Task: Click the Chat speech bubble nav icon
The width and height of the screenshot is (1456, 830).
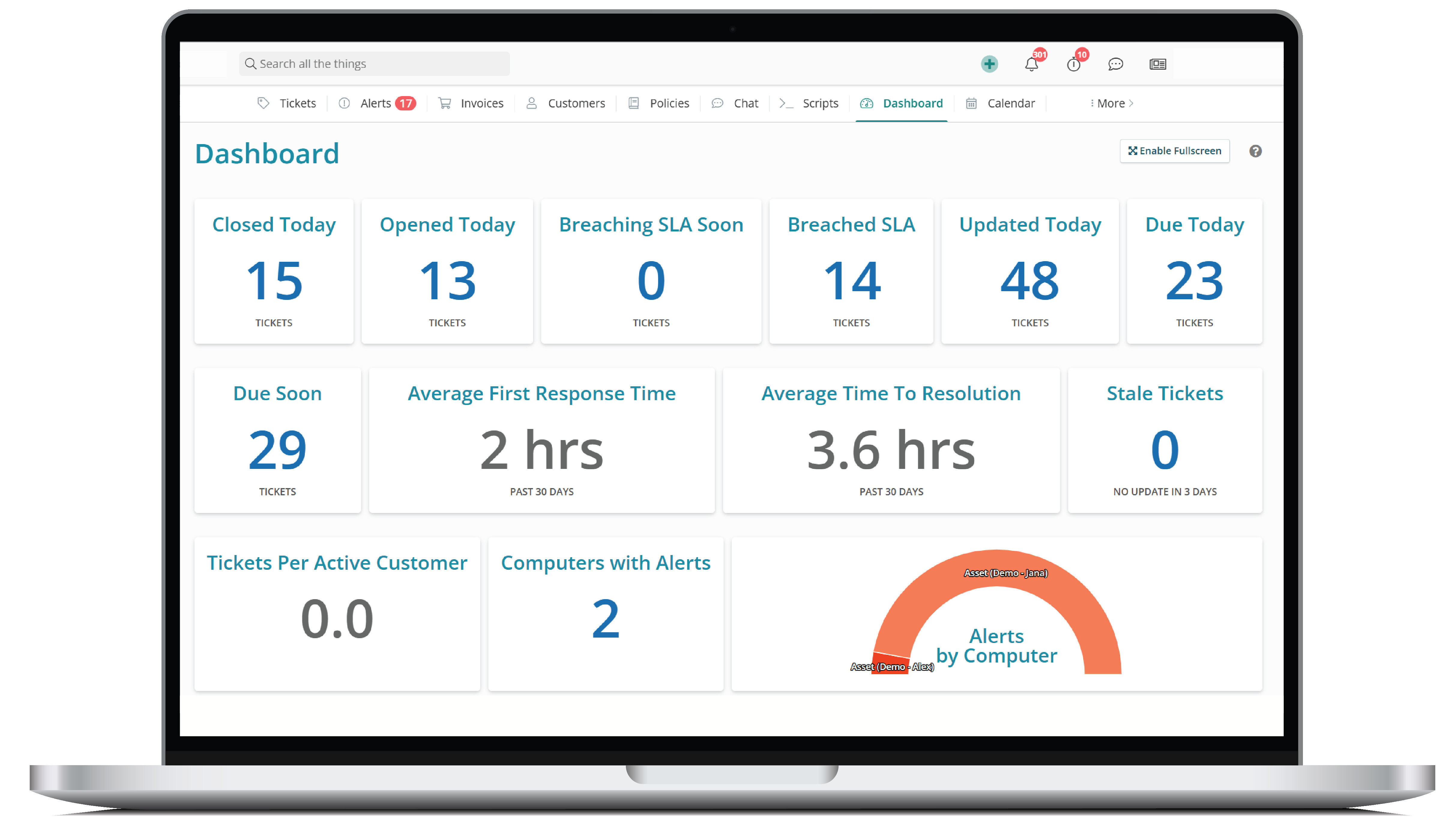Action: click(717, 103)
